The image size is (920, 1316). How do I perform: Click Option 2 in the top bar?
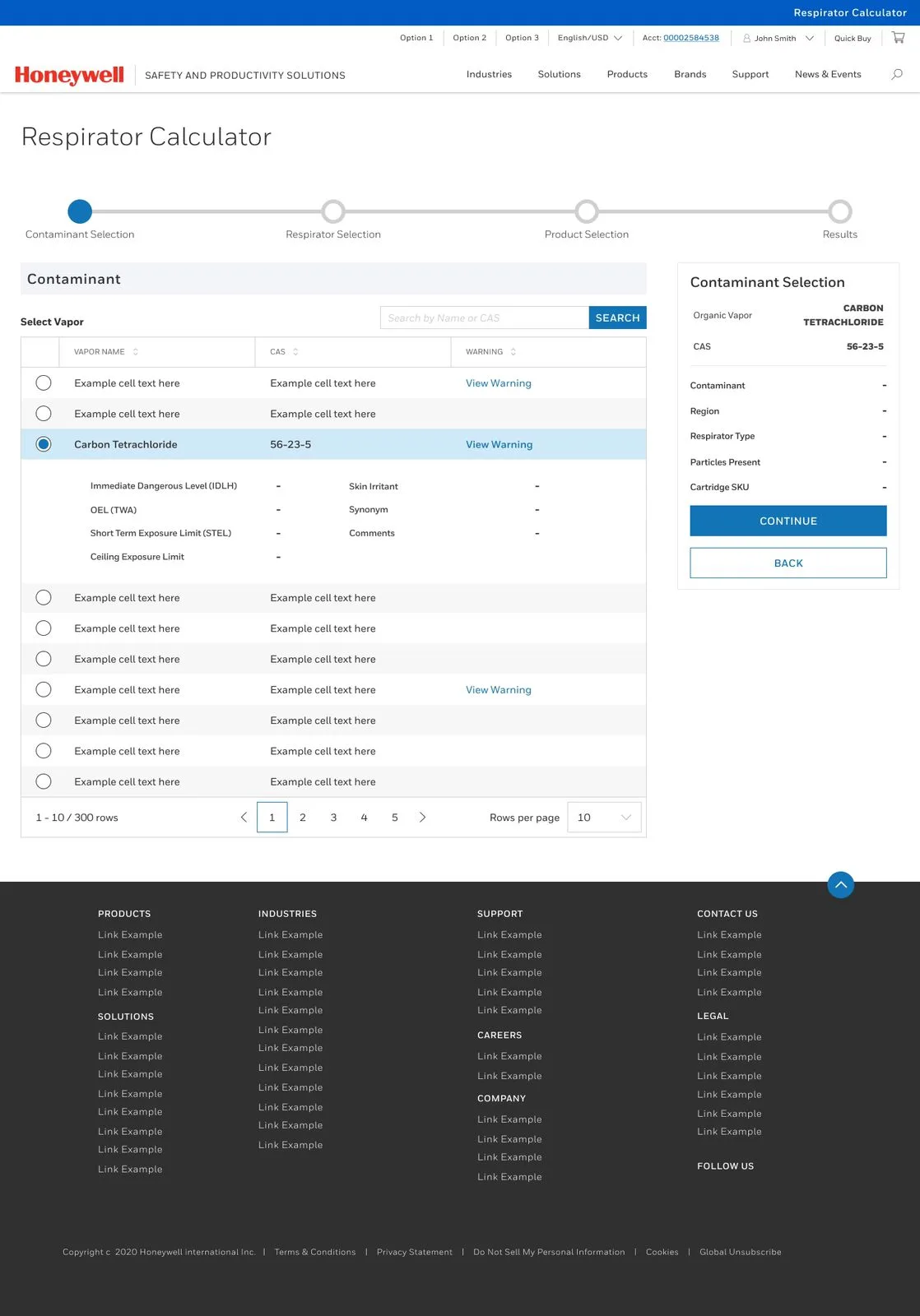tap(469, 38)
